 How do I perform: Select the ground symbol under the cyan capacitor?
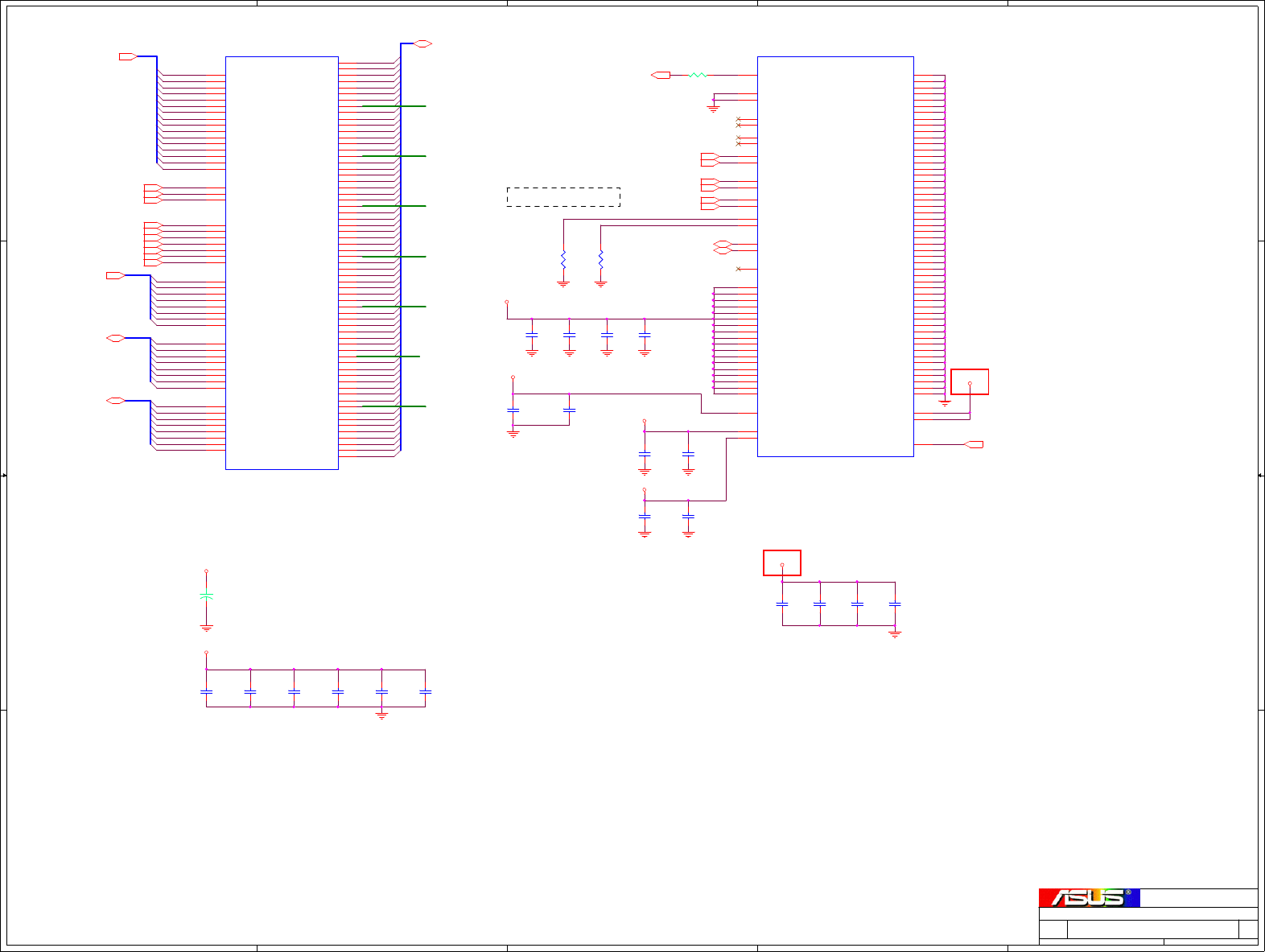(x=206, y=628)
